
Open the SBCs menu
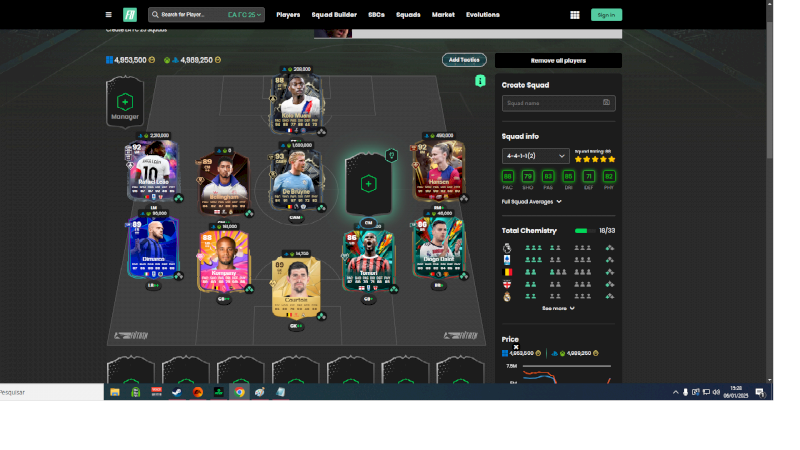click(377, 15)
